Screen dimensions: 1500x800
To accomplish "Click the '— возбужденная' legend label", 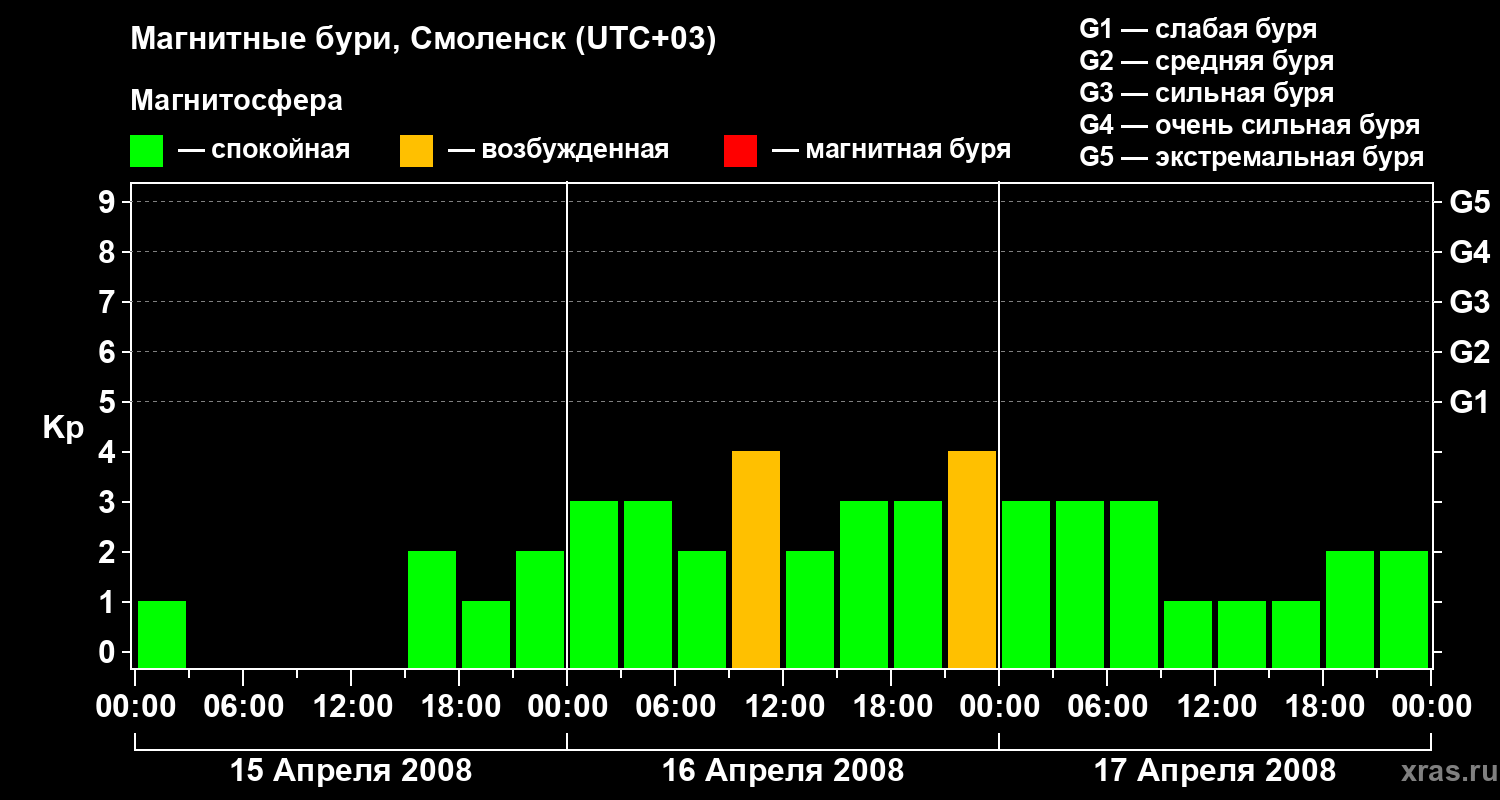I will pos(558,150).
